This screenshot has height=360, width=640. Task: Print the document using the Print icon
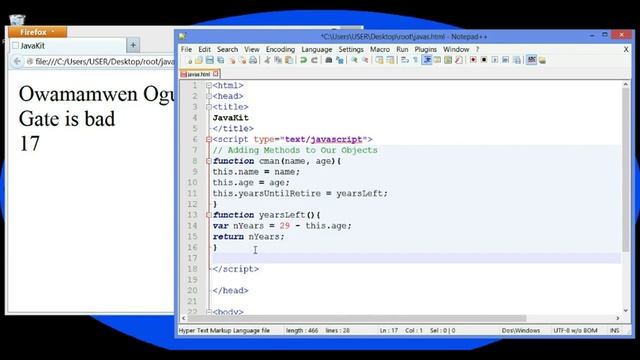(253, 60)
